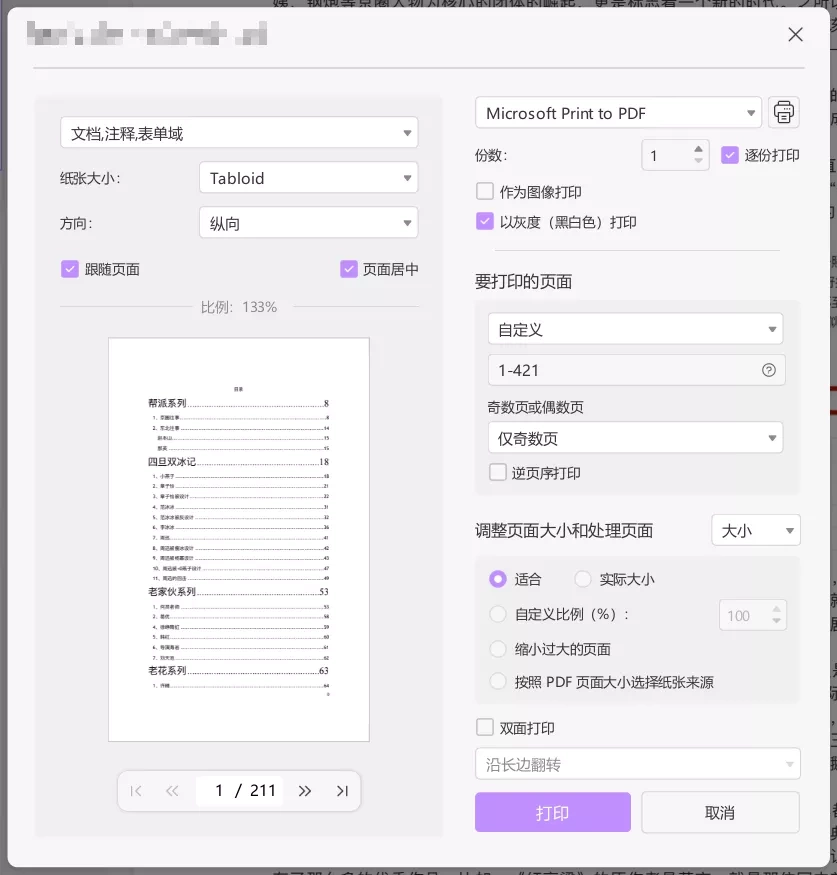Select 缩小过大的页面 radio option
Screen dimensions: 837x875
pyautogui.click(x=498, y=649)
